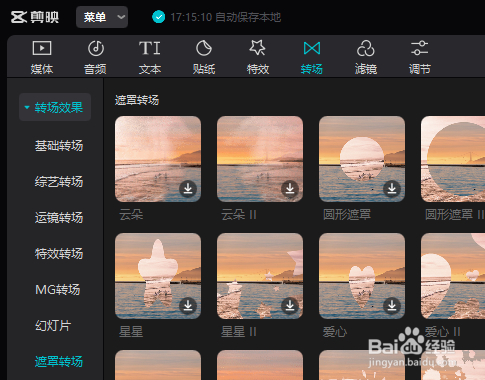Click the 遮罩转场 section heading
The width and height of the screenshot is (485, 380).
pyautogui.click(x=137, y=100)
